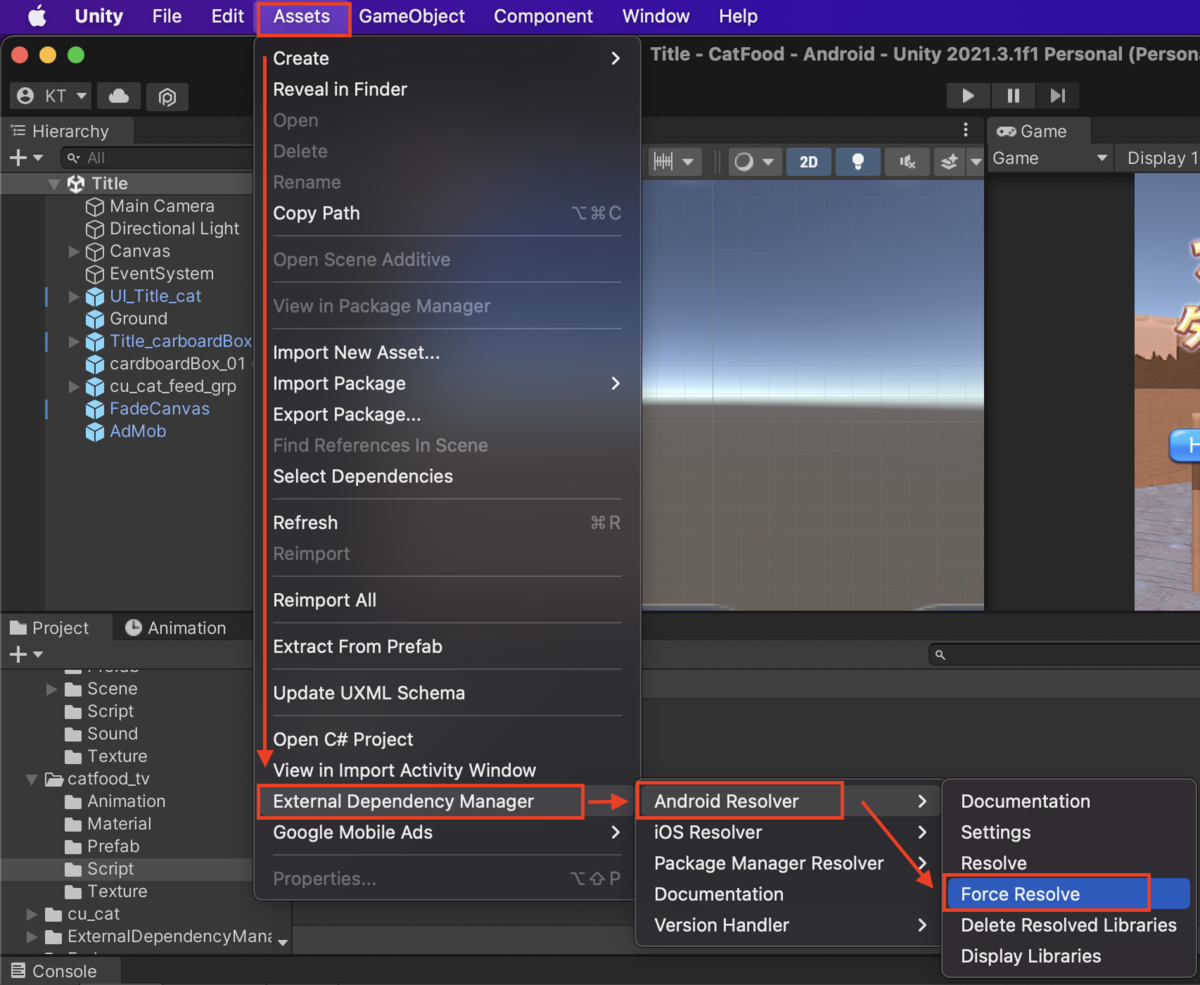Expand the Version Handler submenu
The image size is (1200, 985).
pos(790,925)
